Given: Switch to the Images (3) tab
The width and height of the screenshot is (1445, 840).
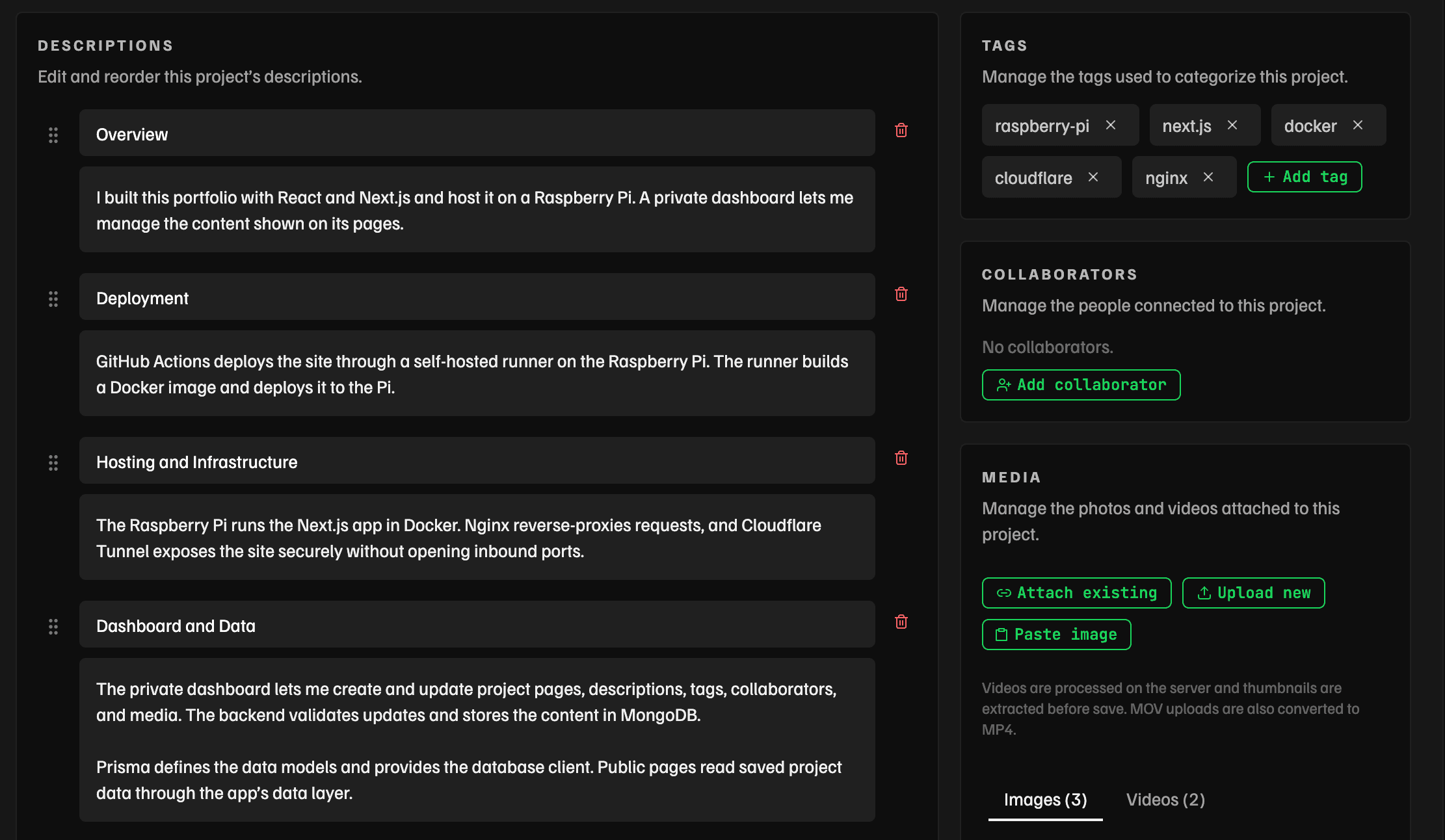Looking at the screenshot, I should [1045, 800].
